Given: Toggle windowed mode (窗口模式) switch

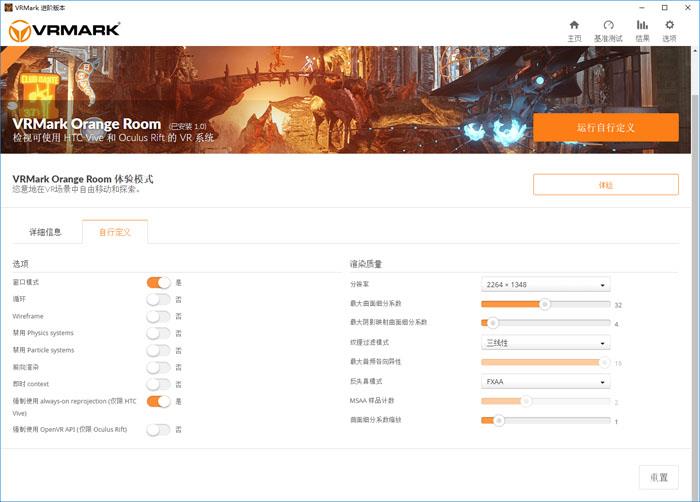Looking at the screenshot, I should (x=158, y=282).
